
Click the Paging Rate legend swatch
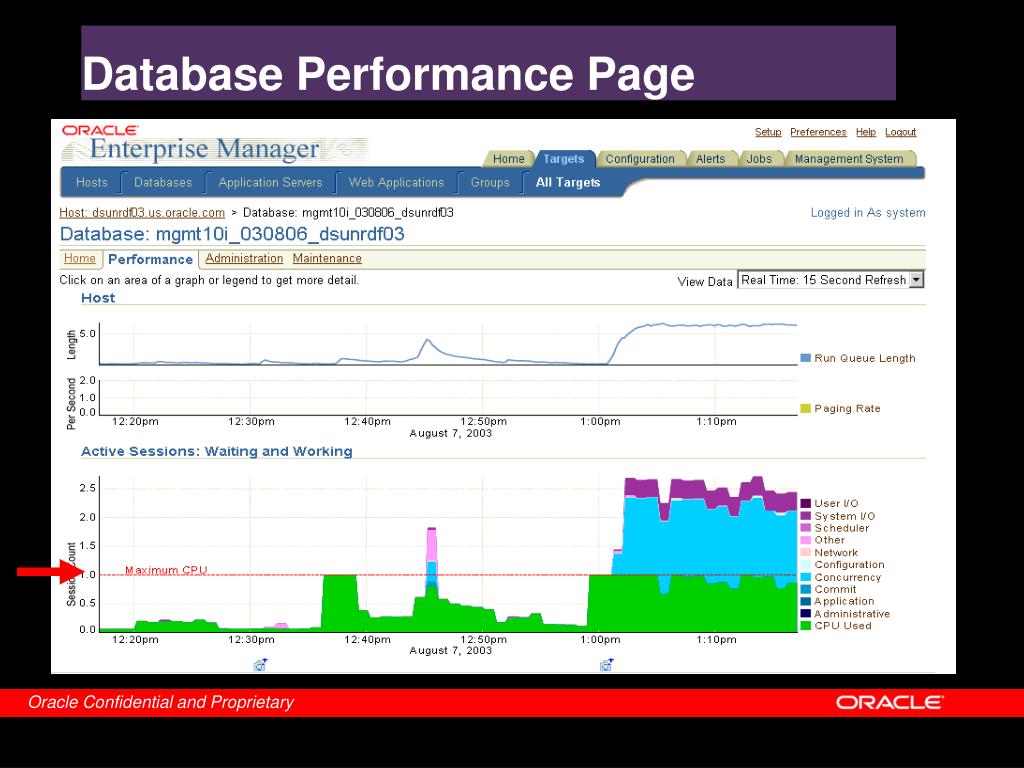805,408
